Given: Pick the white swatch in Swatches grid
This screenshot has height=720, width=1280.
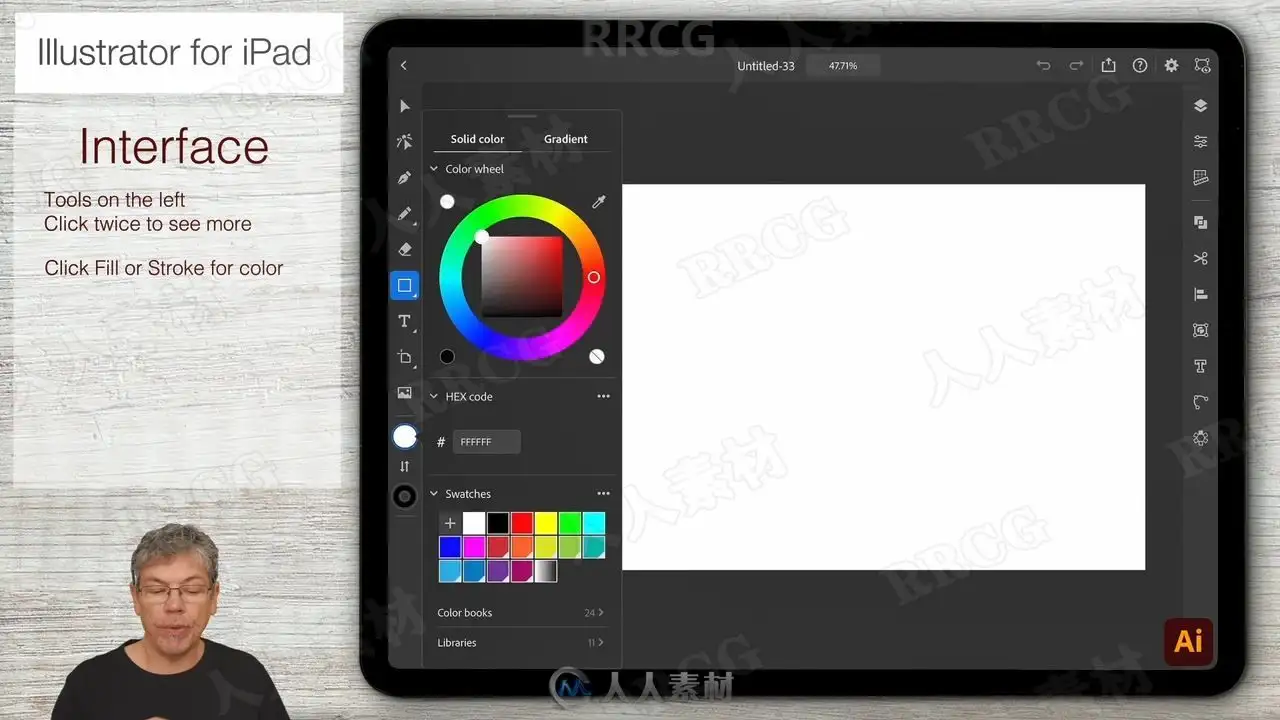Looking at the screenshot, I should click(474, 523).
